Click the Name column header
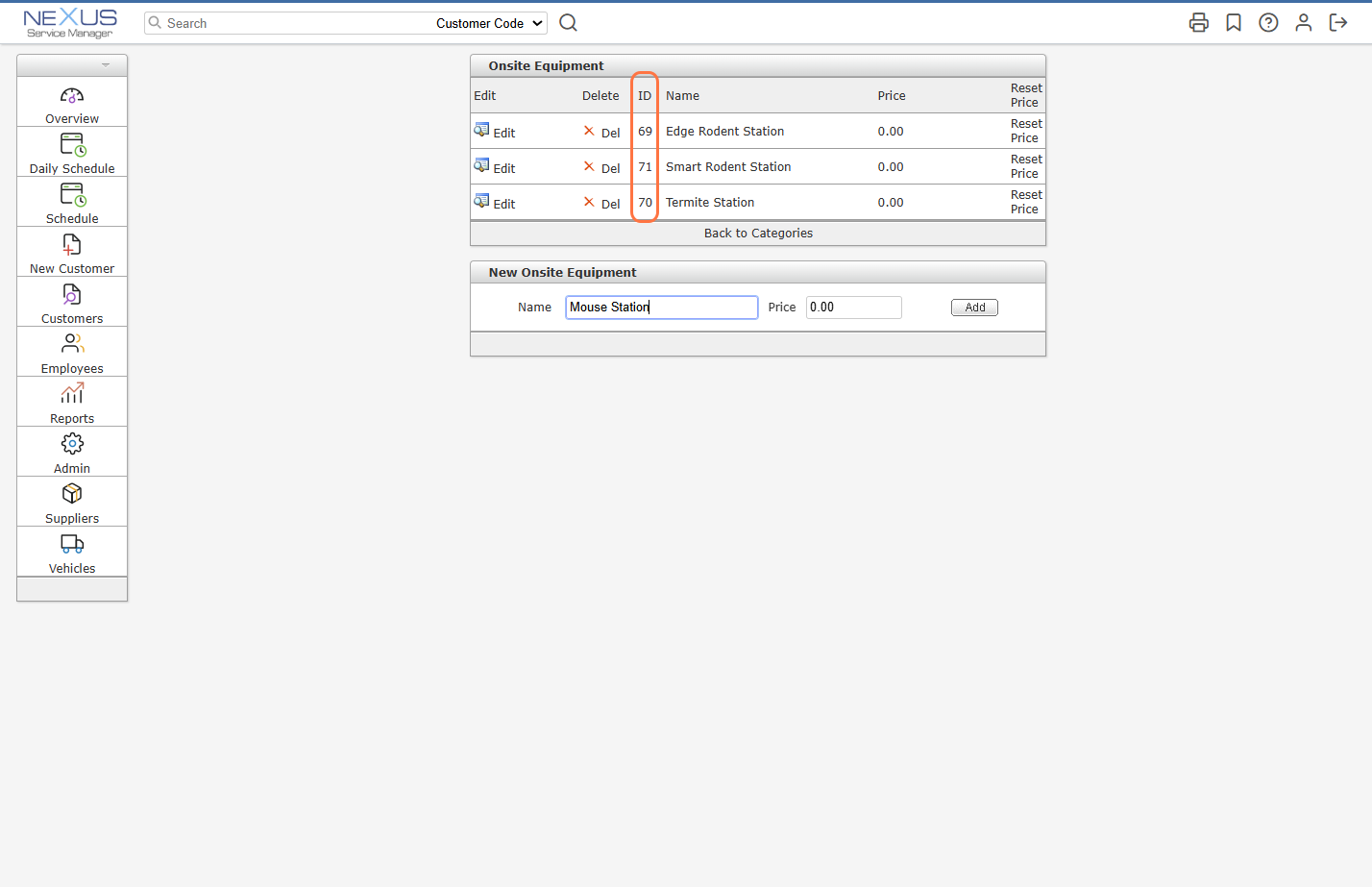The height and width of the screenshot is (887, 1372). 682,96
